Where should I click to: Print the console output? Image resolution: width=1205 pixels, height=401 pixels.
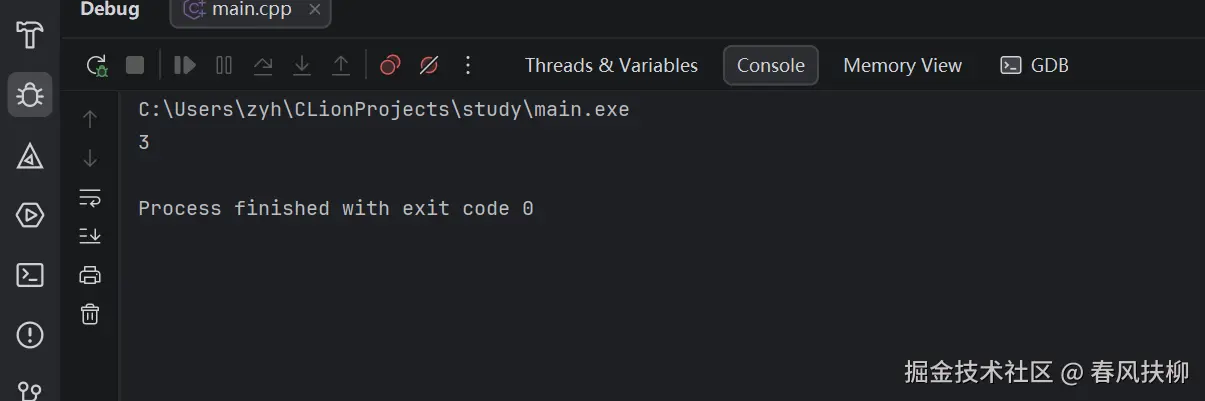(90, 275)
